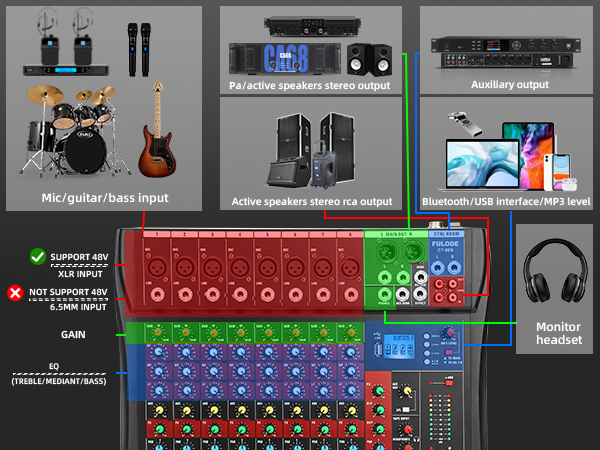
Task: Click the red TAPE INPUT knob
Action: tap(408, 430)
